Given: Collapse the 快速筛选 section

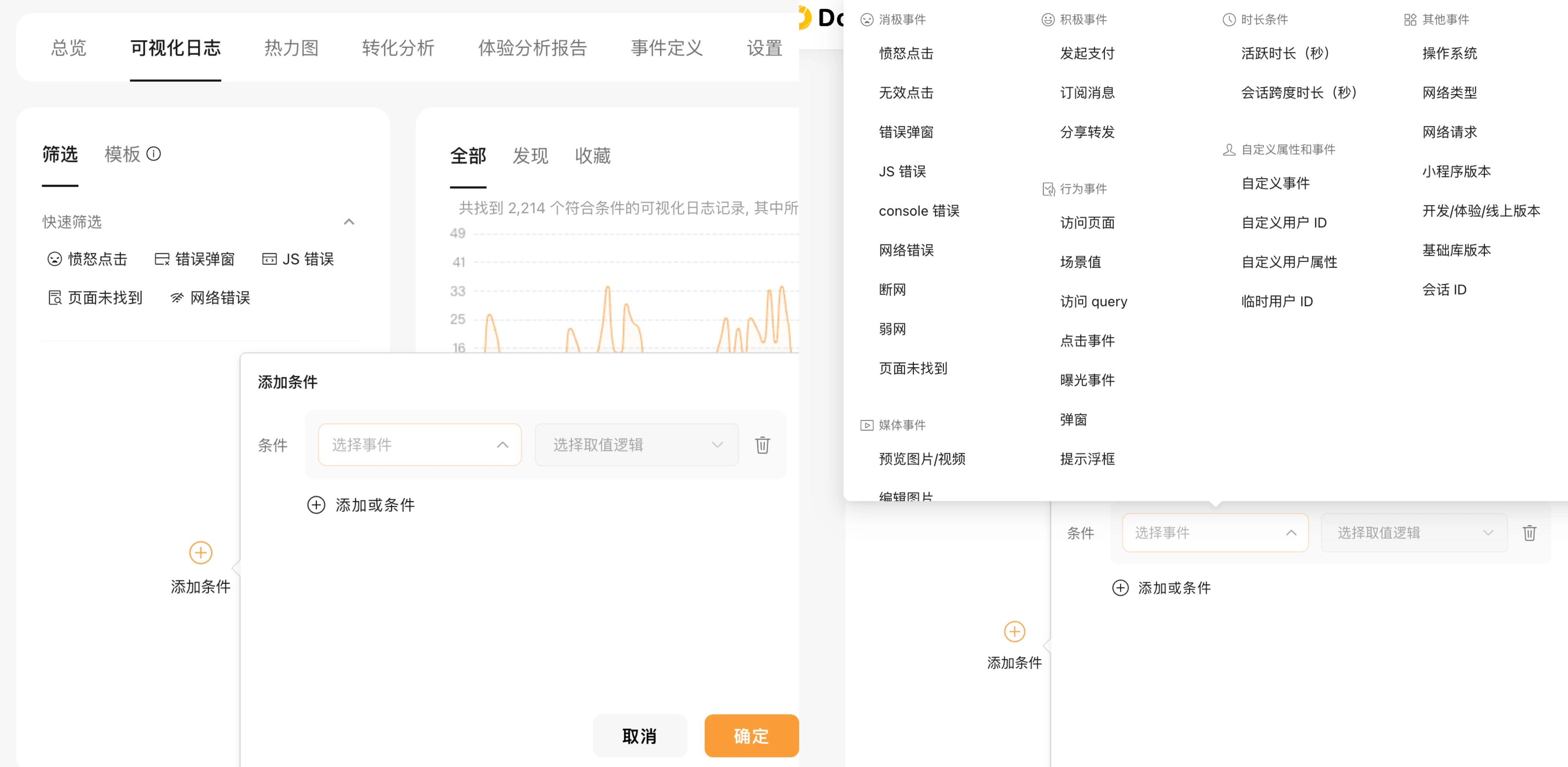Looking at the screenshot, I should click(x=349, y=222).
